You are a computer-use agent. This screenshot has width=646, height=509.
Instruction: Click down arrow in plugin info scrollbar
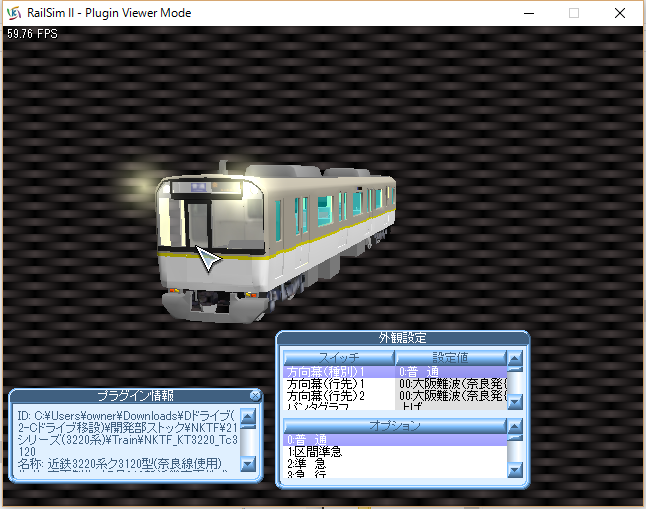pyautogui.click(x=248, y=464)
